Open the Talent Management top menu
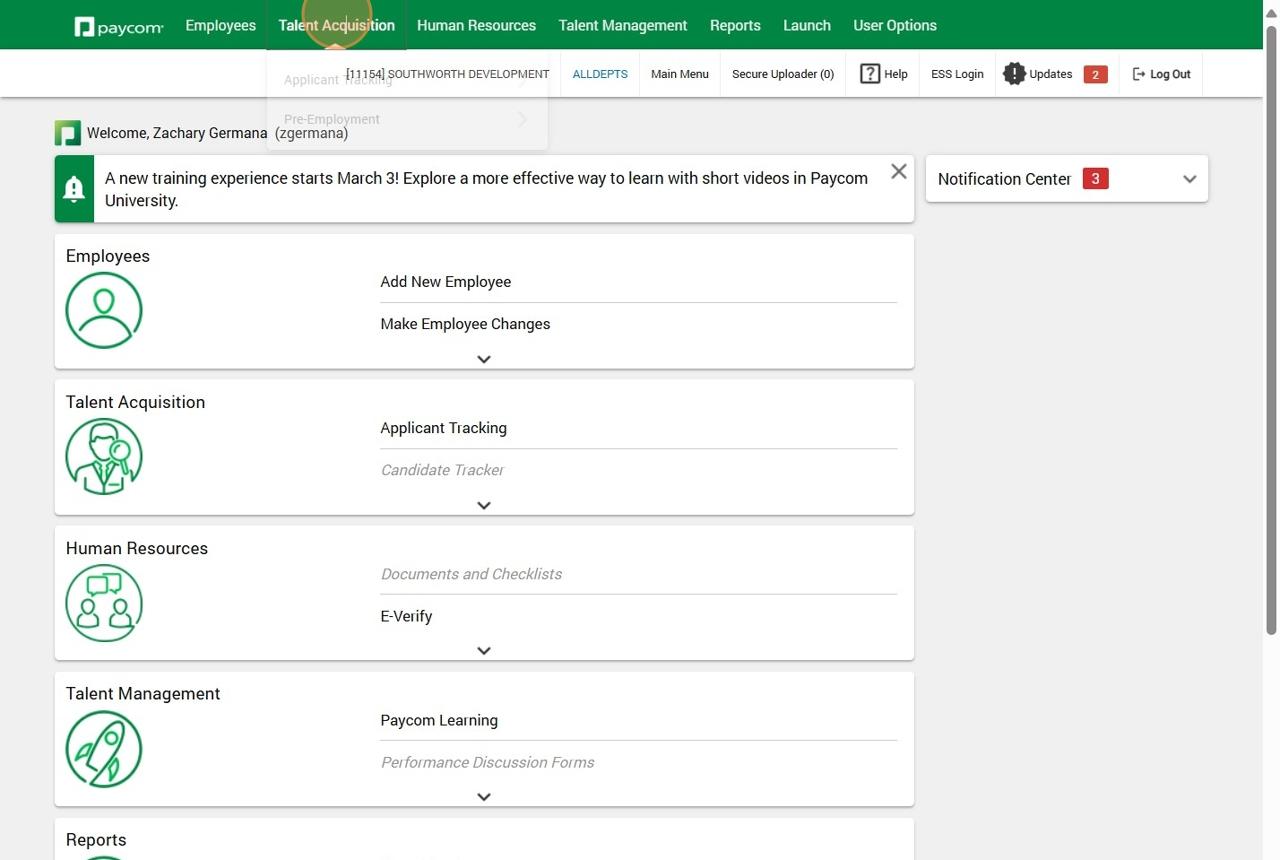 click(623, 25)
